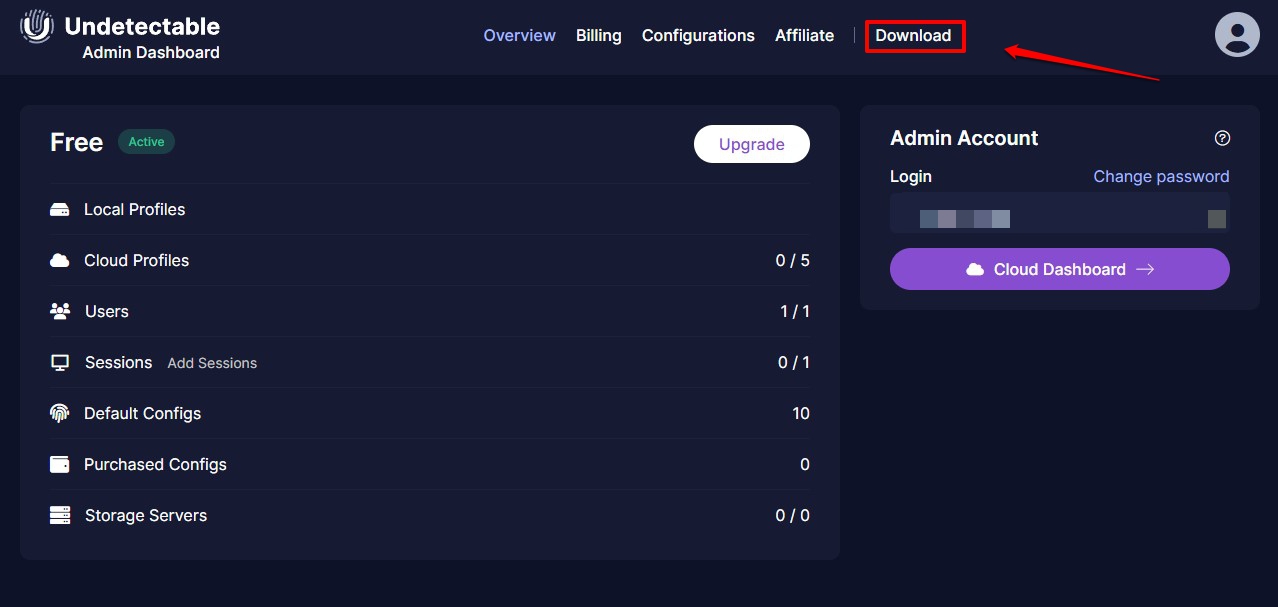Open the Cloud Dashboard button

[1060, 269]
